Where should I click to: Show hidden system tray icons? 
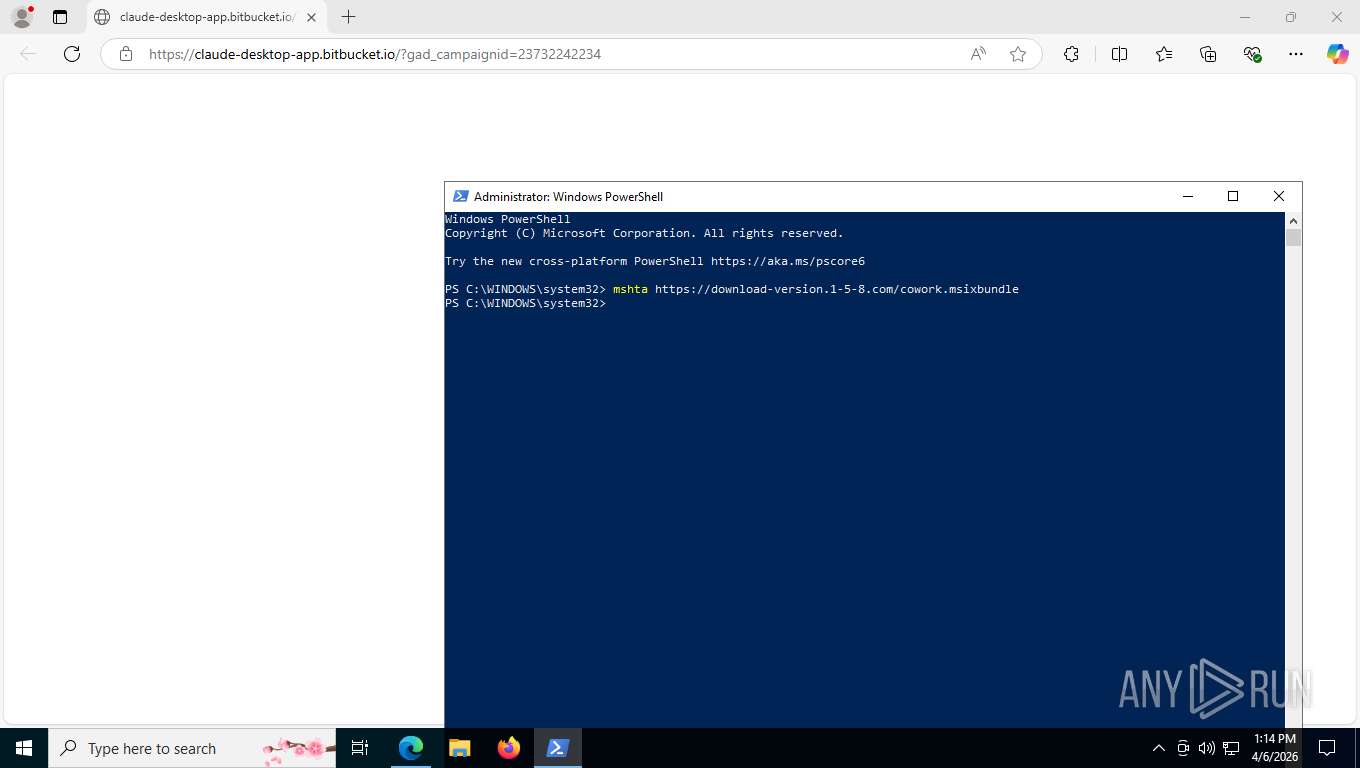(x=1159, y=748)
